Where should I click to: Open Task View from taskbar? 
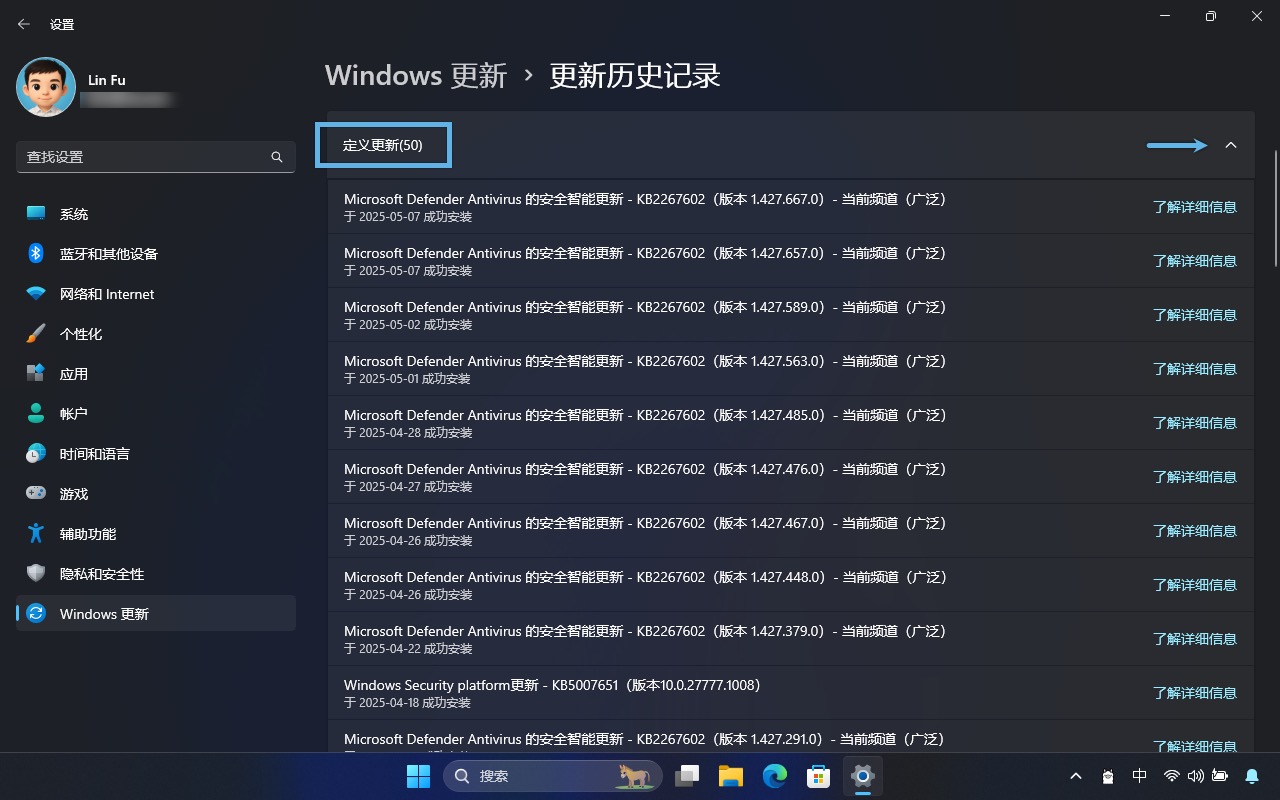(x=686, y=776)
